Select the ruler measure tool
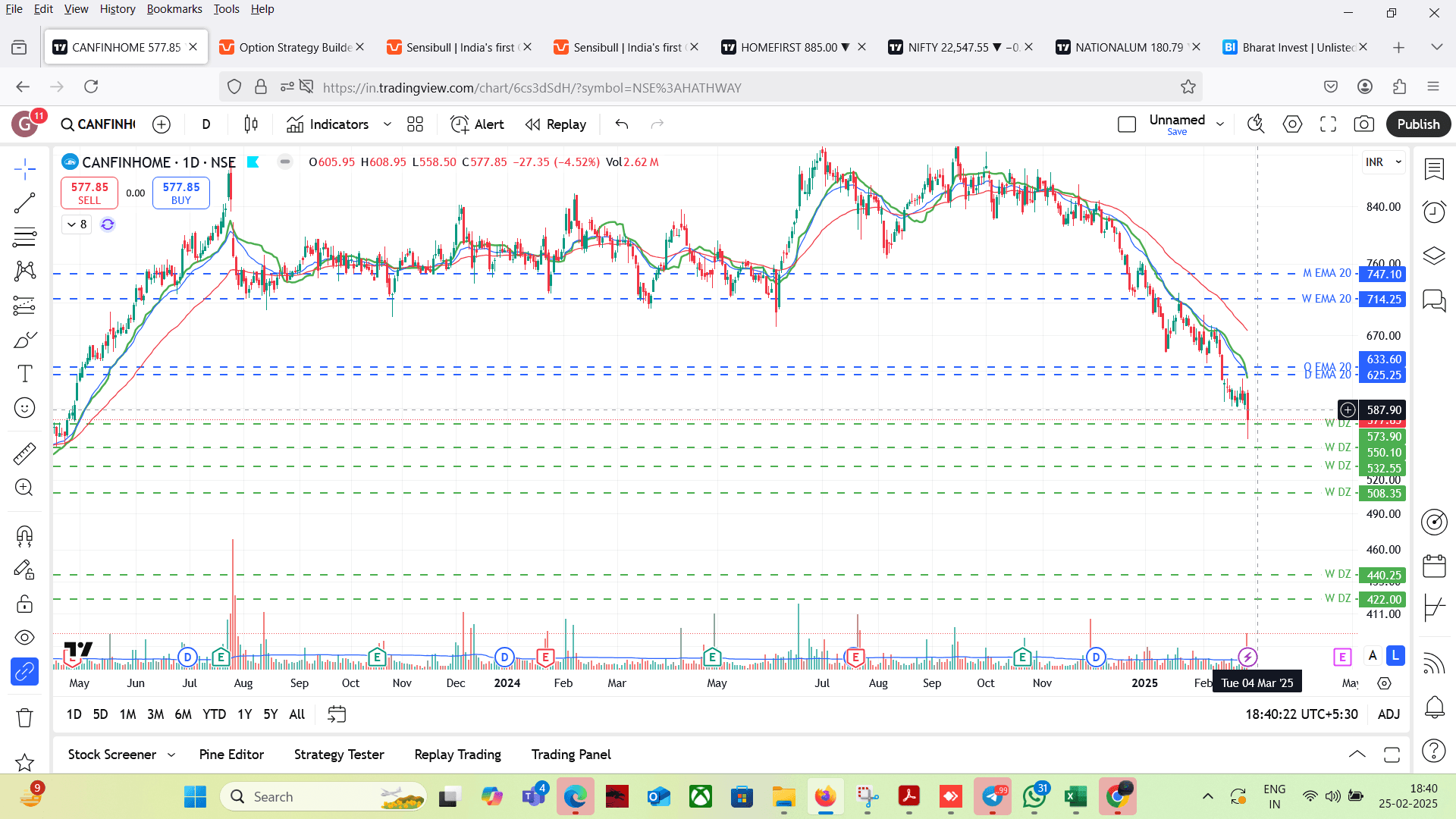Image resolution: width=1456 pixels, height=819 pixels. point(24,453)
